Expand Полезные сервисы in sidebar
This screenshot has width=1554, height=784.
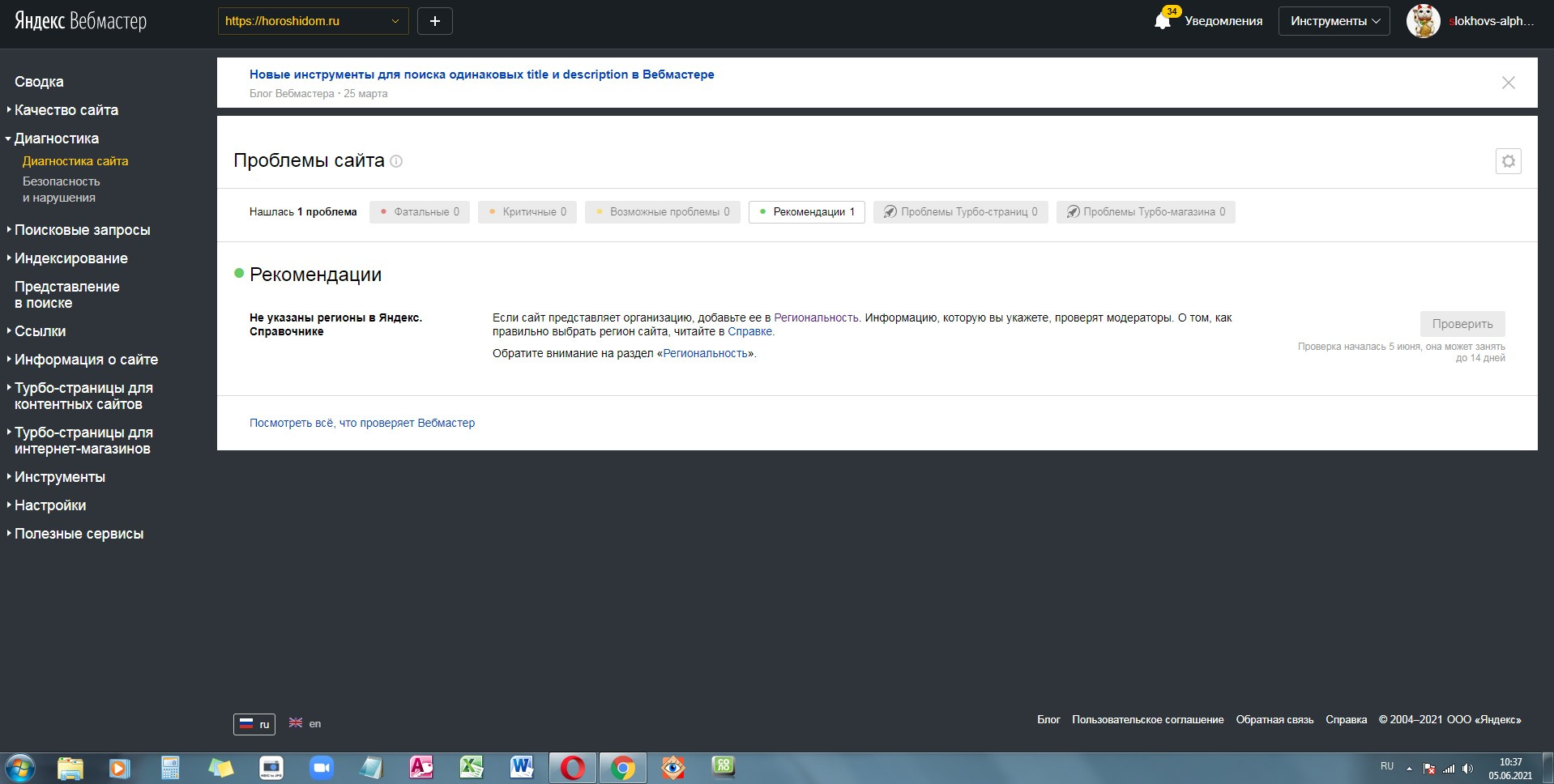coord(79,534)
